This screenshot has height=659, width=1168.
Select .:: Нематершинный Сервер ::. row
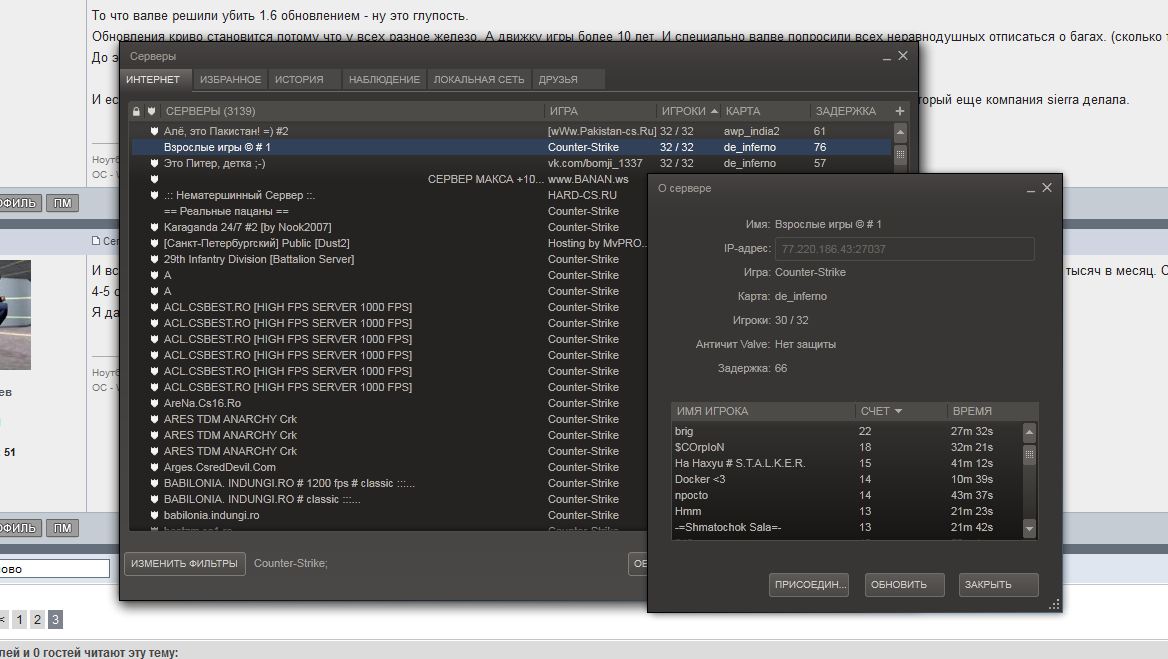pos(239,195)
